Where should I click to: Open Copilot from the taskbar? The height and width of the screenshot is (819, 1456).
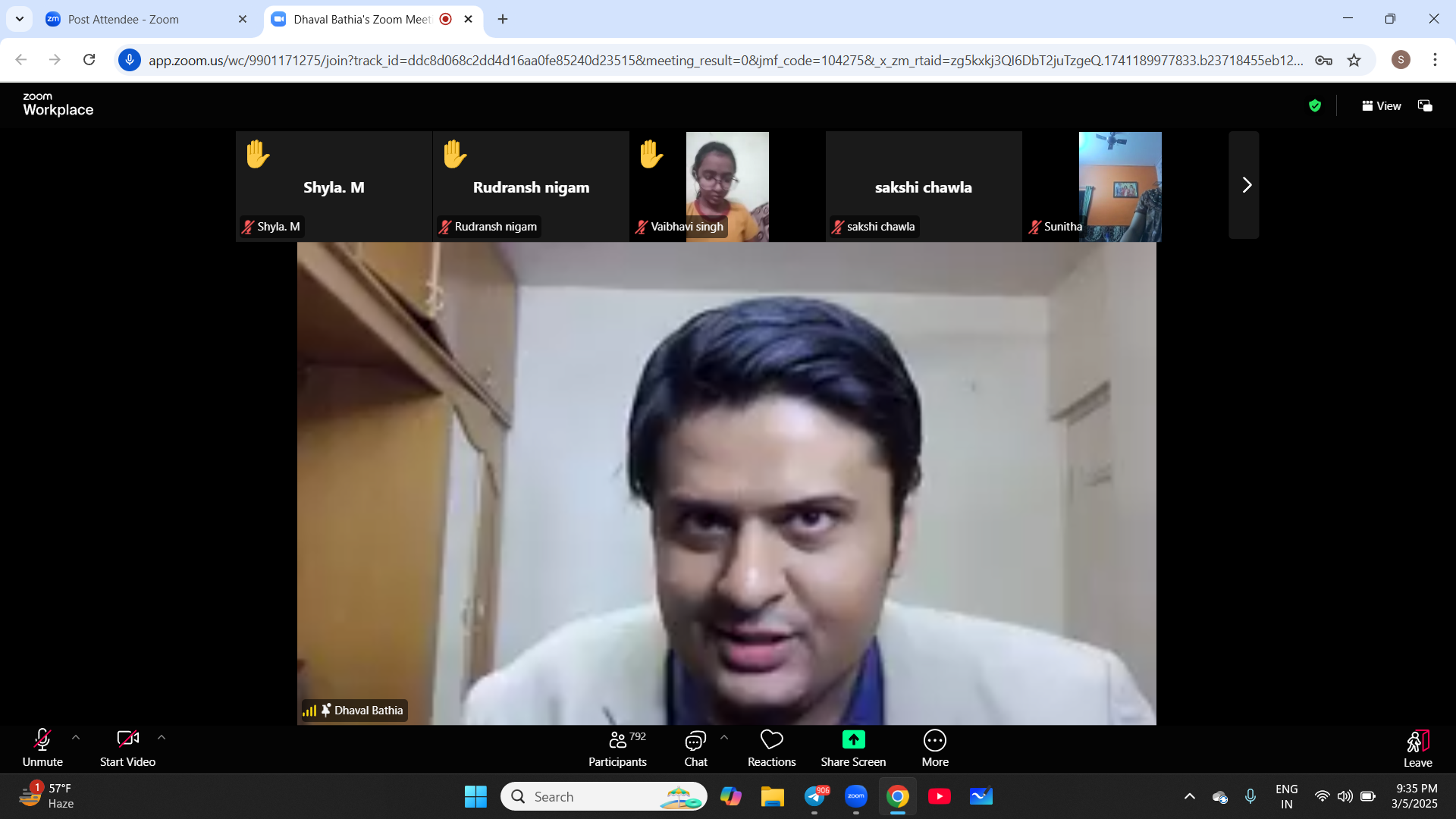coord(731,796)
